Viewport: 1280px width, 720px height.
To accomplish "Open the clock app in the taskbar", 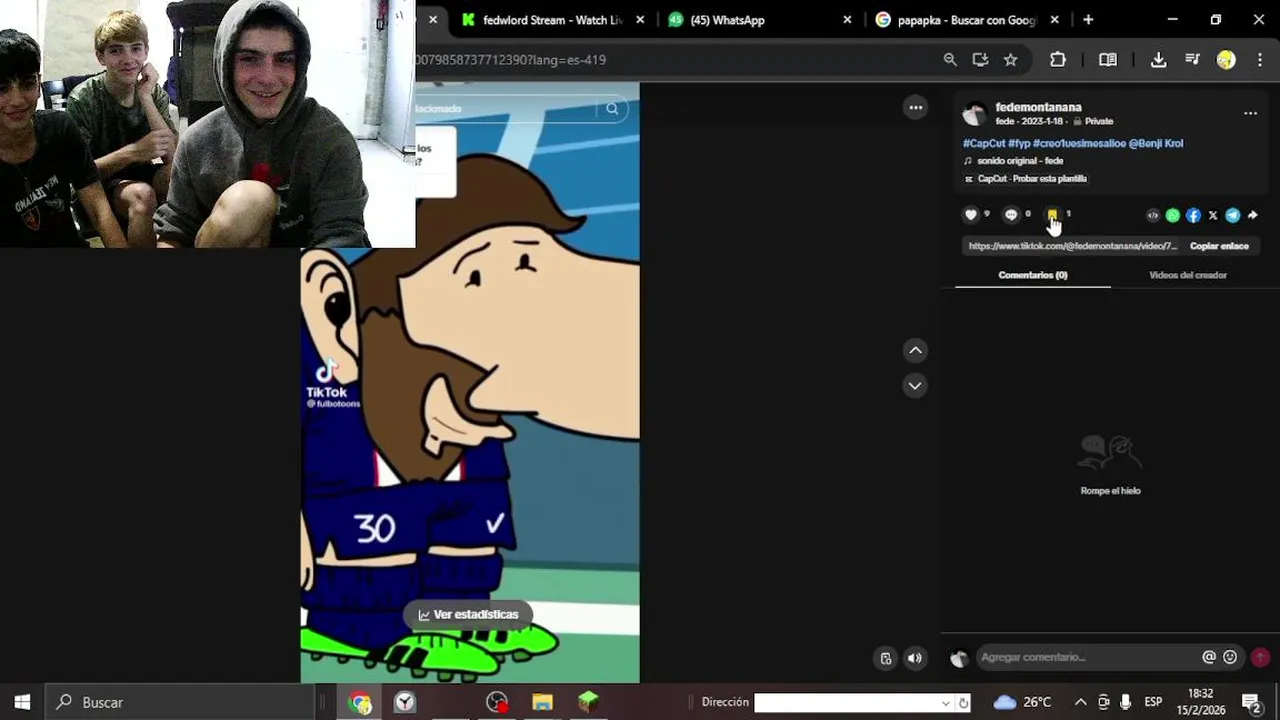I will click(405, 703).
